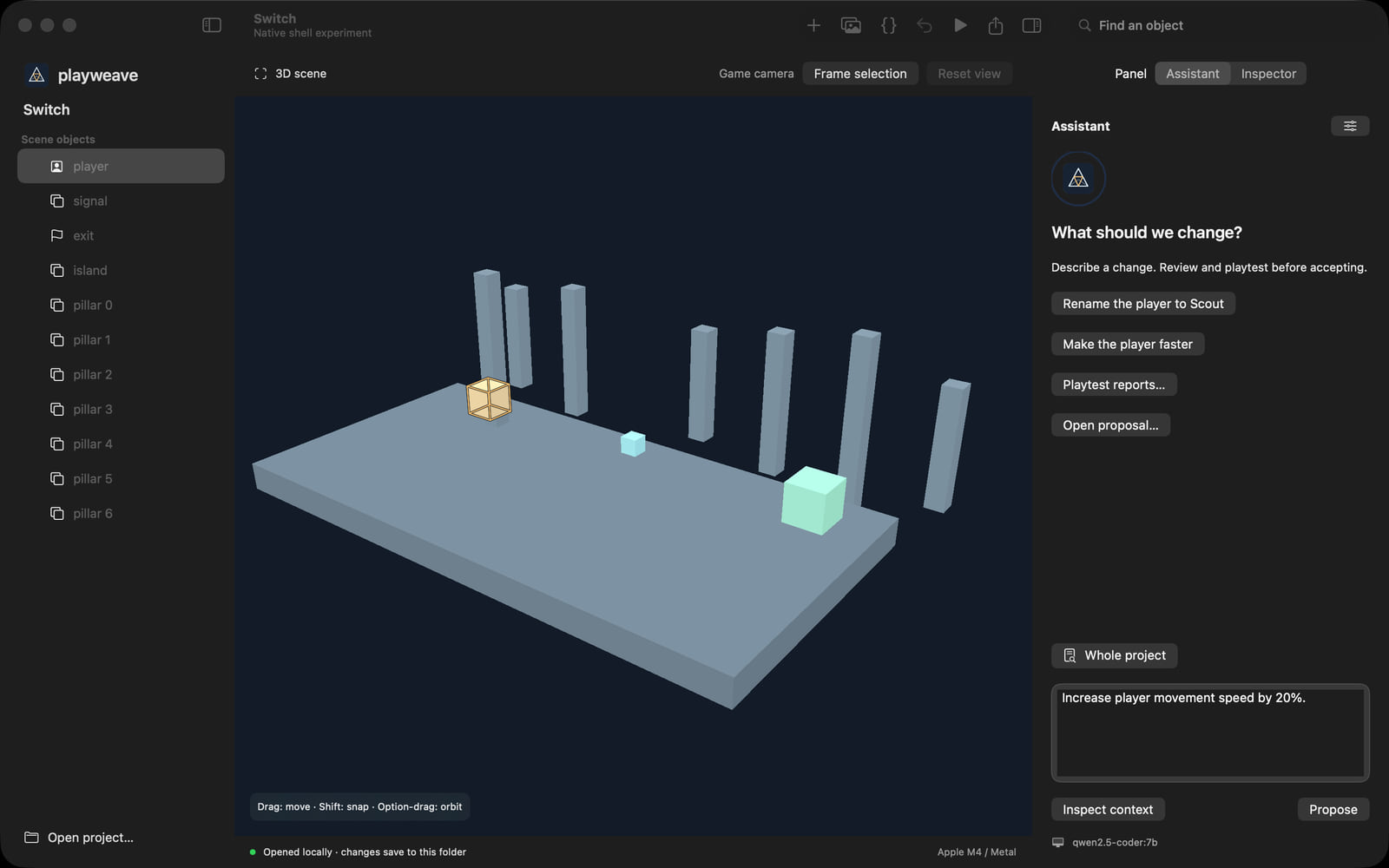Open assistant settings sliders icon

coord(1350,126)
